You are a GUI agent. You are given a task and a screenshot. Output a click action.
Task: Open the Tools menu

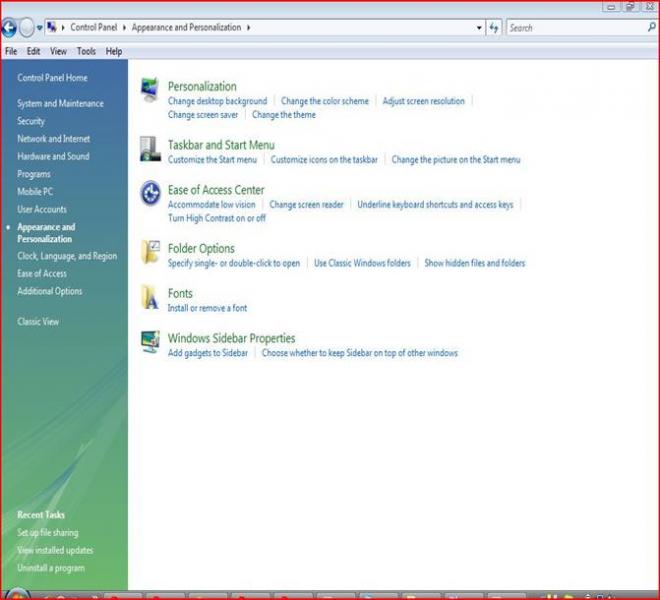coord(86,51)
